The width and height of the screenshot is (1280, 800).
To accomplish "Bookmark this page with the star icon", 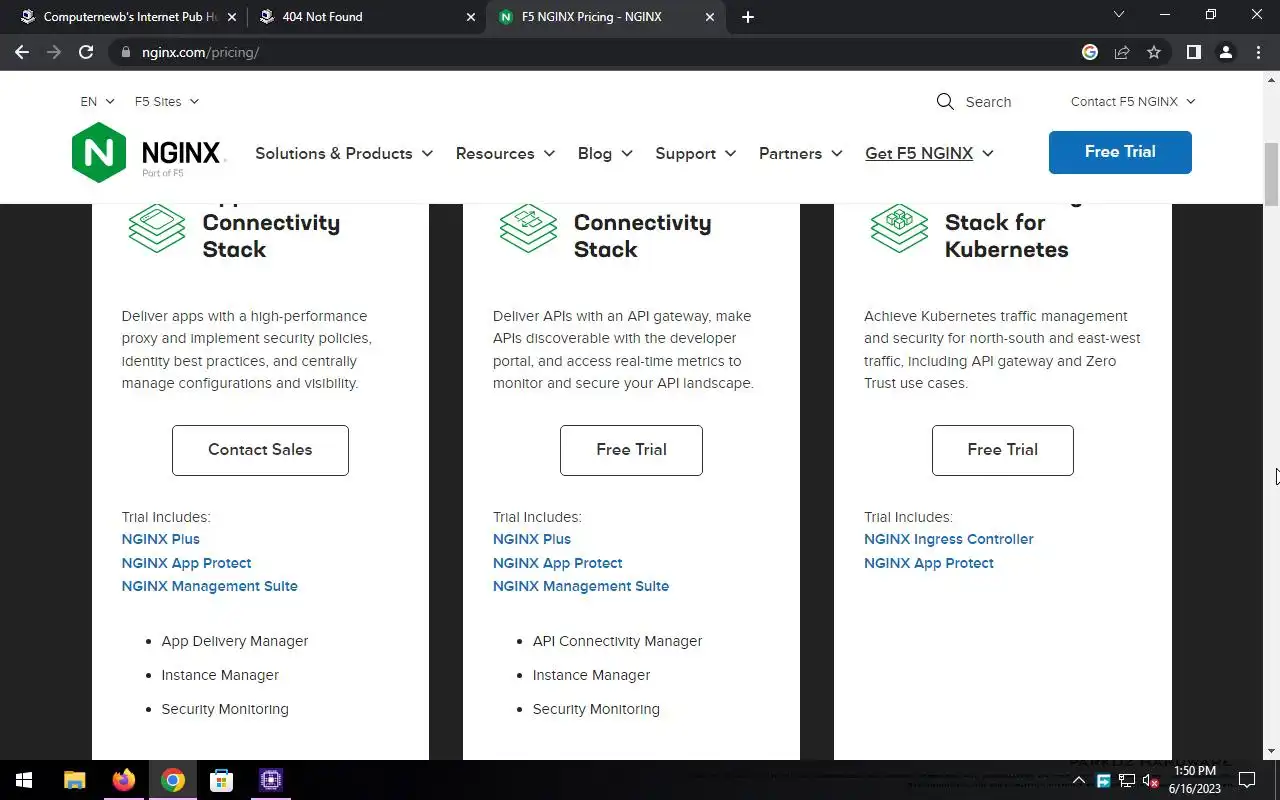I will [1154, 52].
